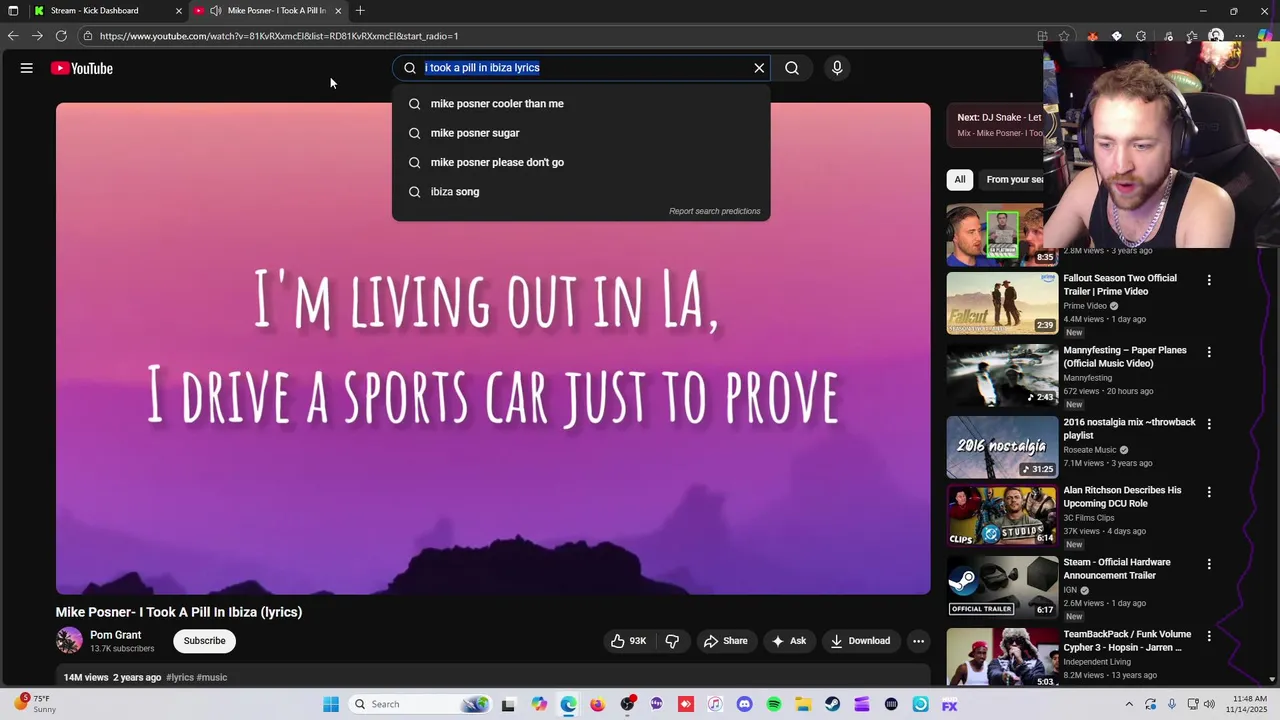This screenshot has width=1280, height=720.
Task: Open Report search predictions link
Action: 714,211
